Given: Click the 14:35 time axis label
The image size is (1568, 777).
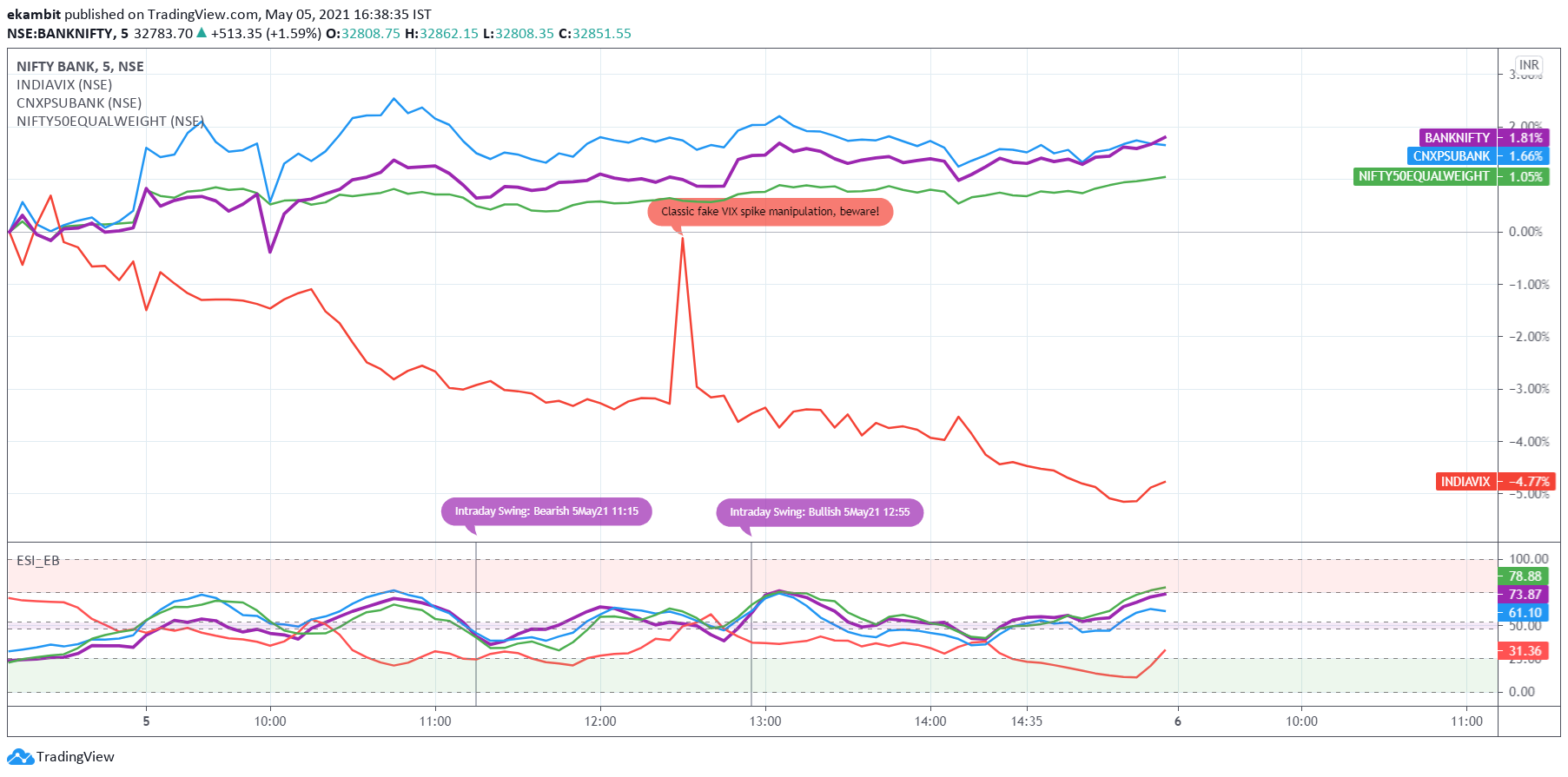Looking at the screenshot, I should coord(1027,721).
